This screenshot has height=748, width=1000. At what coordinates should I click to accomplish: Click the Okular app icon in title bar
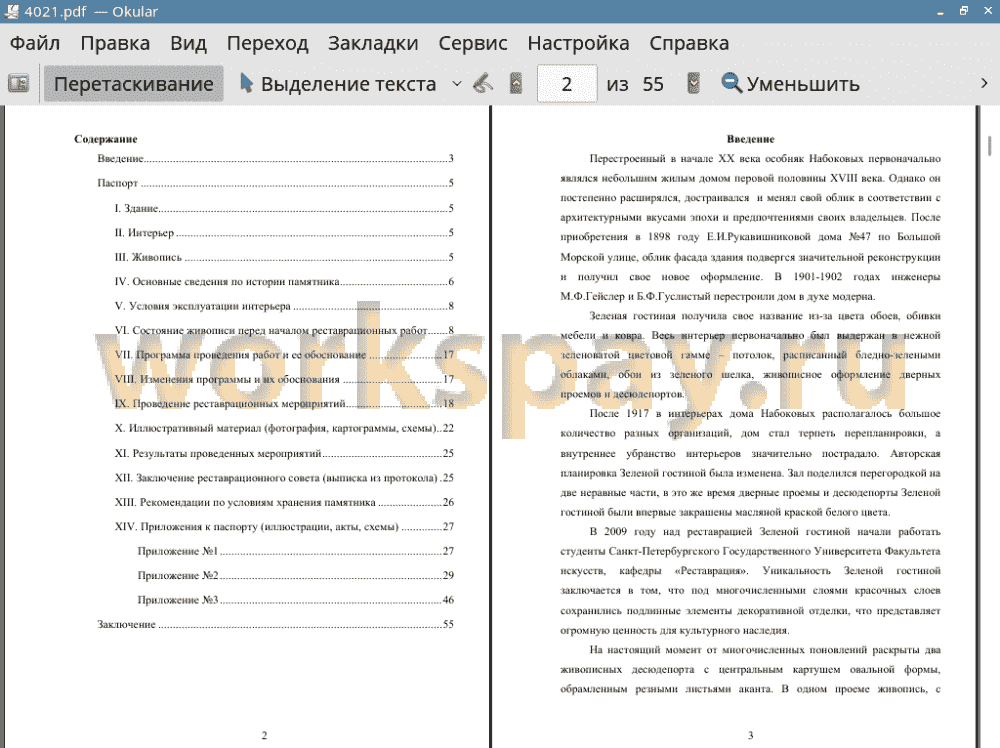pos(11,11)
